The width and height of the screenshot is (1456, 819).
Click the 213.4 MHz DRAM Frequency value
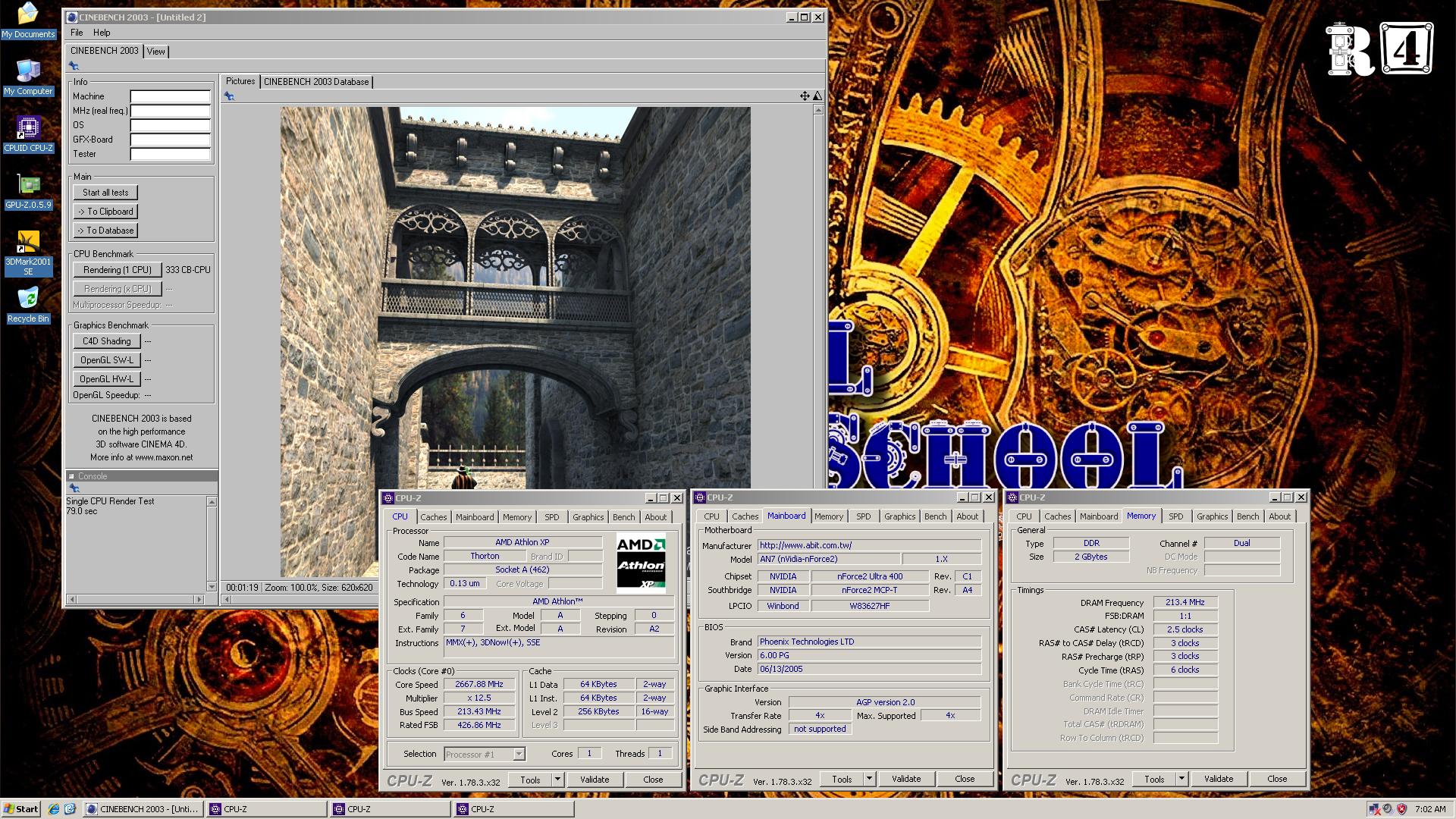coord(1185,602)
